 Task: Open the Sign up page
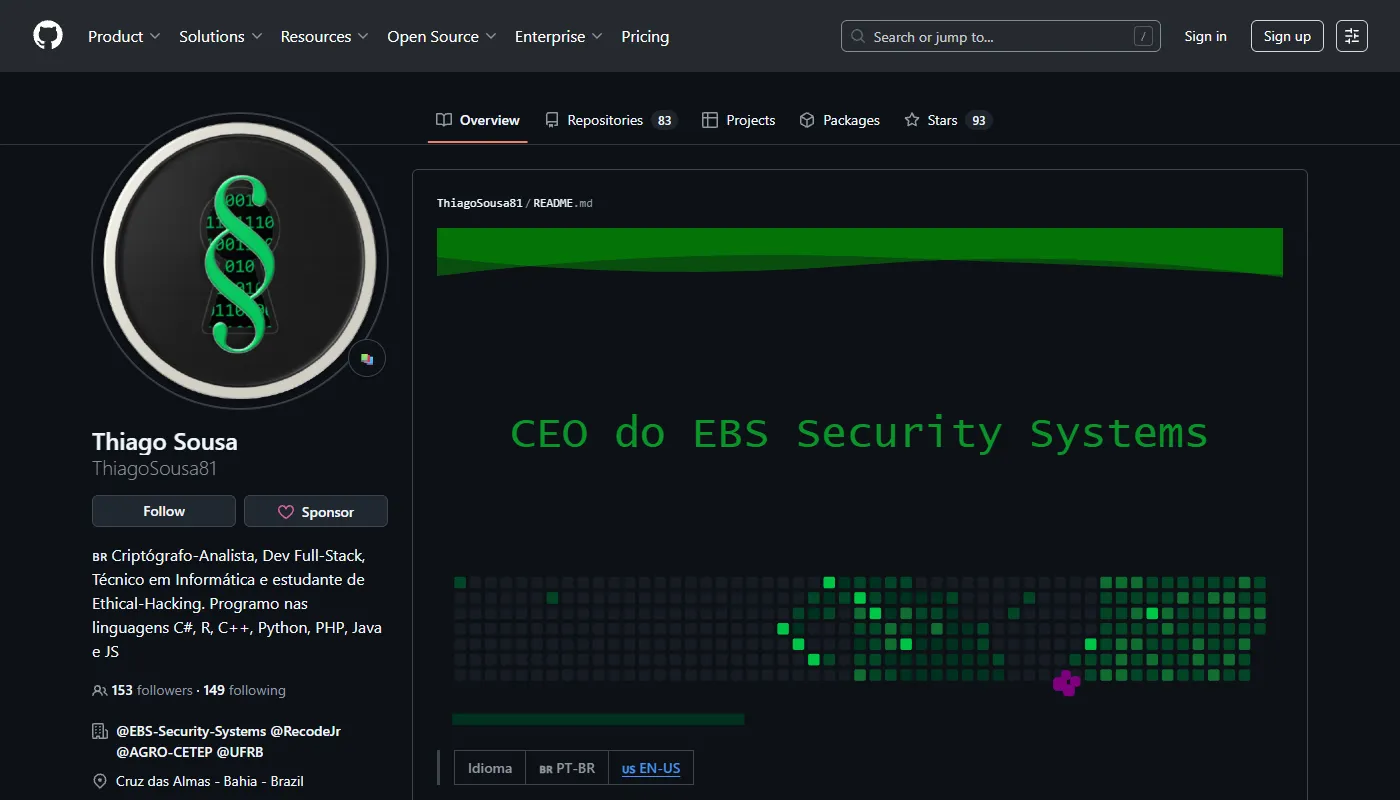pyautogui.click(x=1287, y=36)
